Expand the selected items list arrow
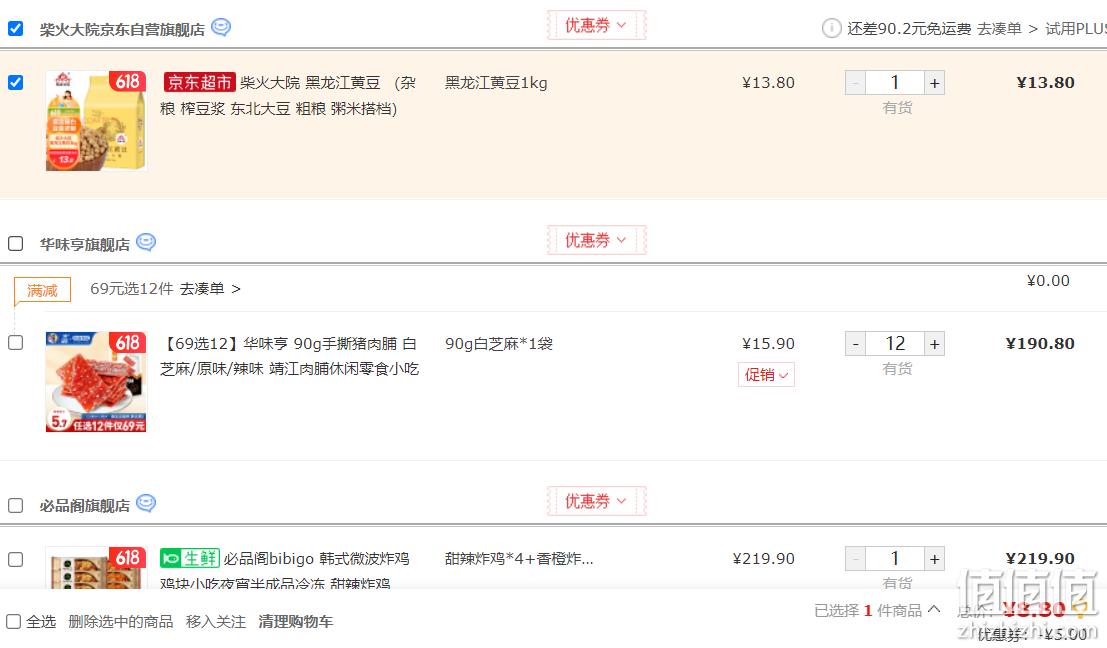The image size is (1107, 648). click(934, 608)
